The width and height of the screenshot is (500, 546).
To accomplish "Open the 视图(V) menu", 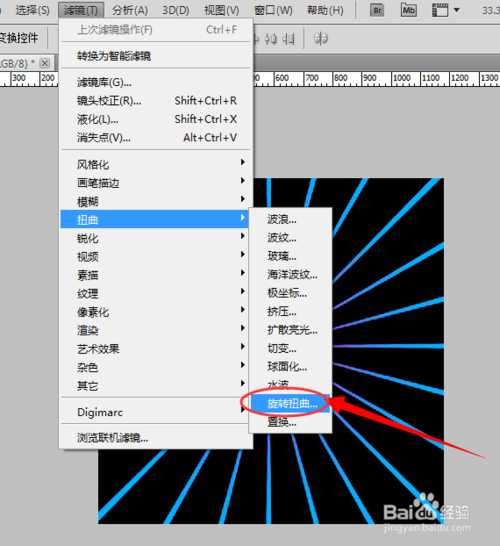I will click(x=221, y=10).
